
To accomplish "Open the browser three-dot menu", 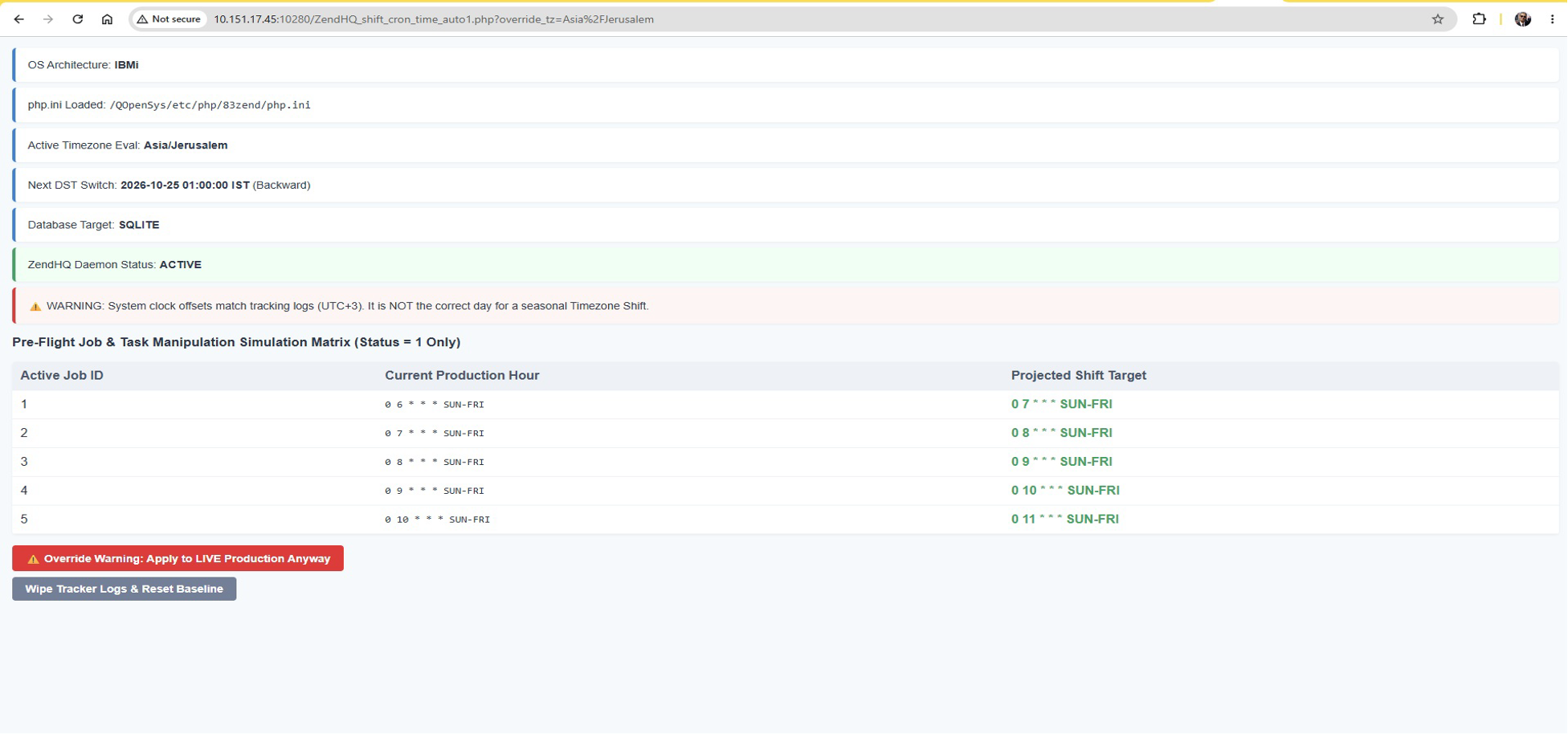I will click(1552, 19).
